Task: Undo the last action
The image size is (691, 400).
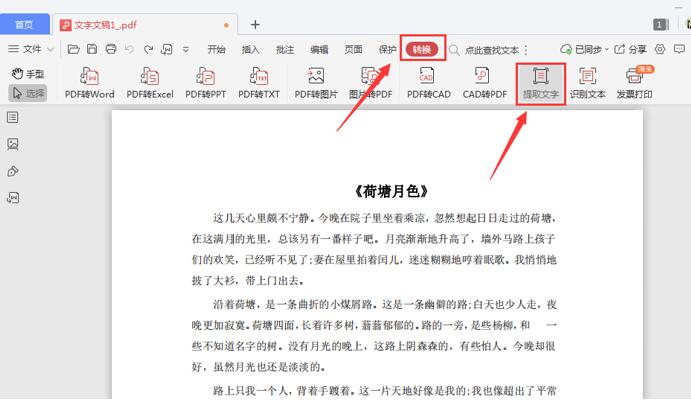Action: [x=129, y=49]
